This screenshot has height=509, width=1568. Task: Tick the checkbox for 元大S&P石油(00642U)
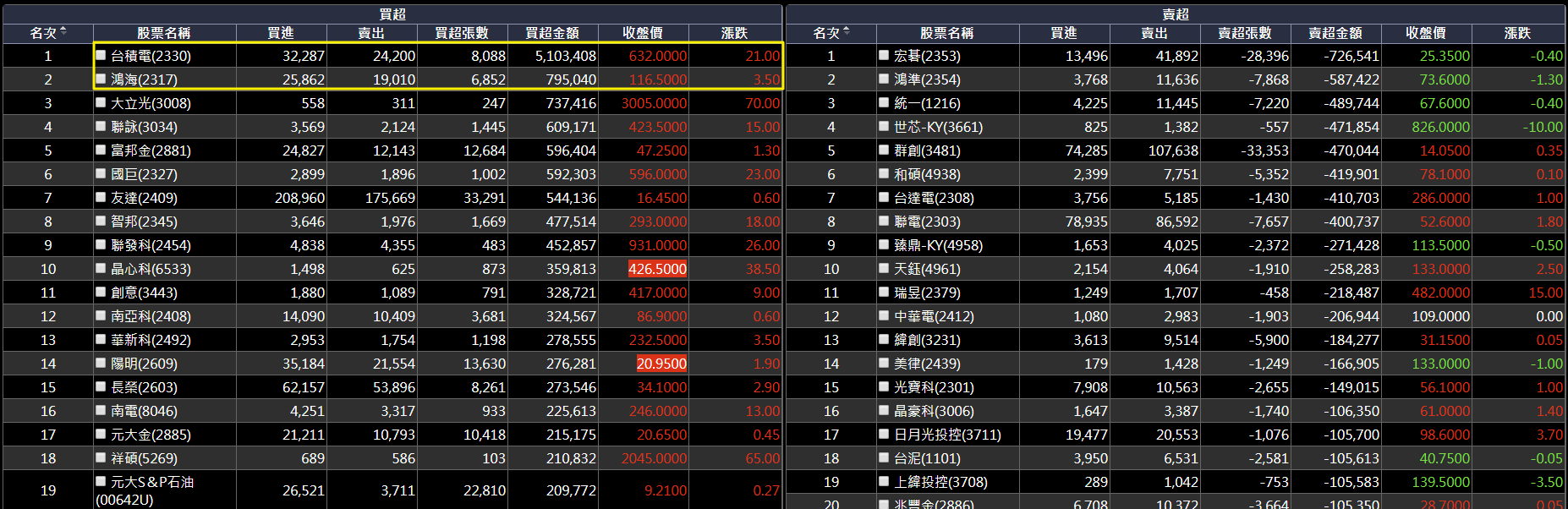pos(101,481)
